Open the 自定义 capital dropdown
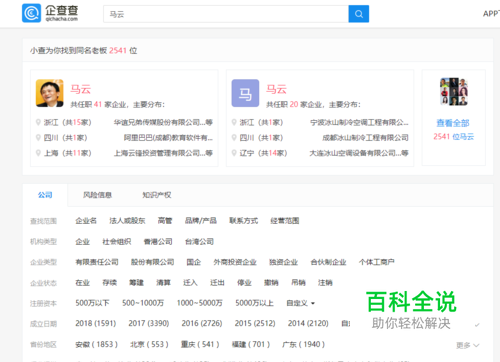 click(301, 303)
